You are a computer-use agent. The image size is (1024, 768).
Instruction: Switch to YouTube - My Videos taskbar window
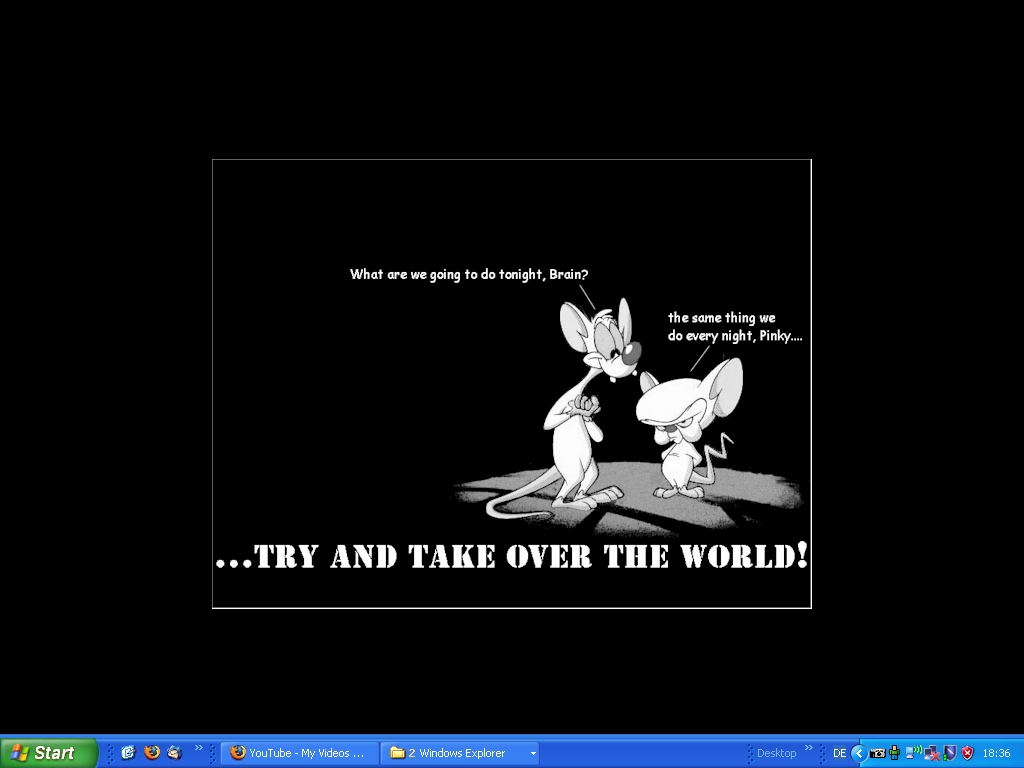pos(300,753)
